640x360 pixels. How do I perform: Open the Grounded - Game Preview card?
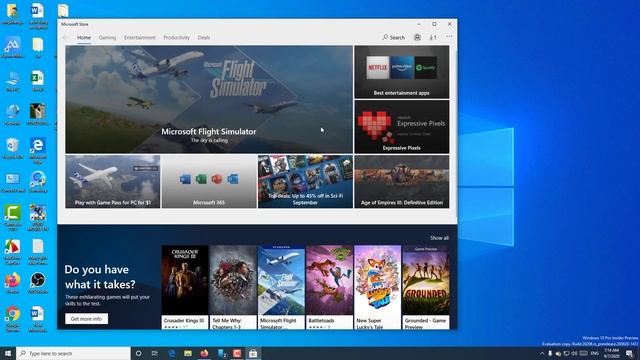tap(426, 287)
